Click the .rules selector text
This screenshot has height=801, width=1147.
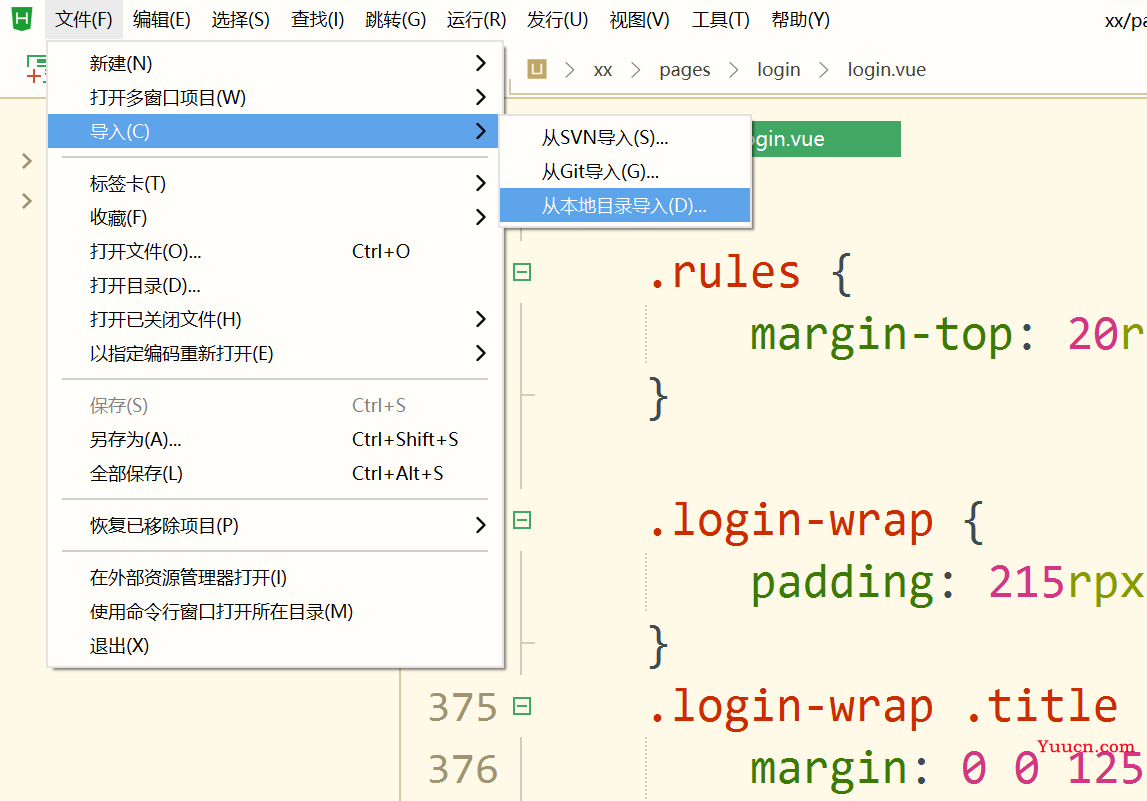pos(725,272)
